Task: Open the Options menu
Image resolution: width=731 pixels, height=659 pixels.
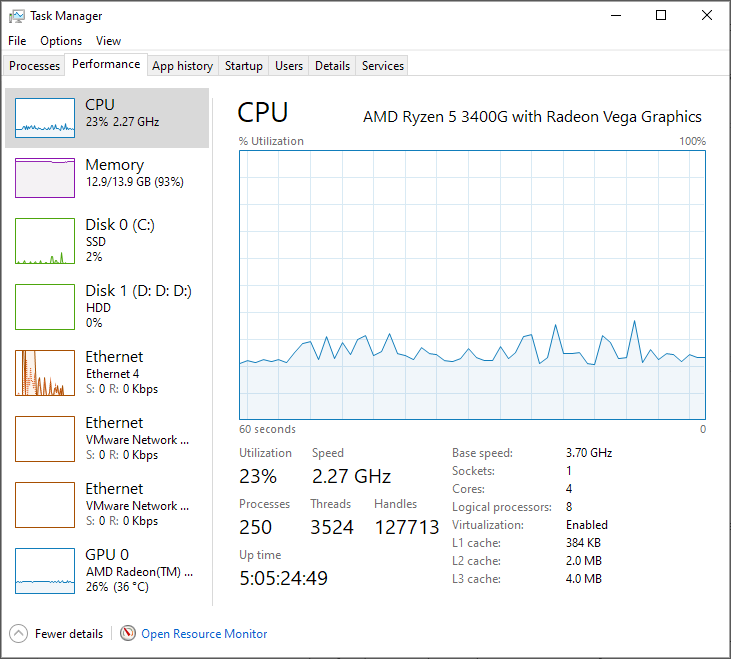Action: point(61,41)
